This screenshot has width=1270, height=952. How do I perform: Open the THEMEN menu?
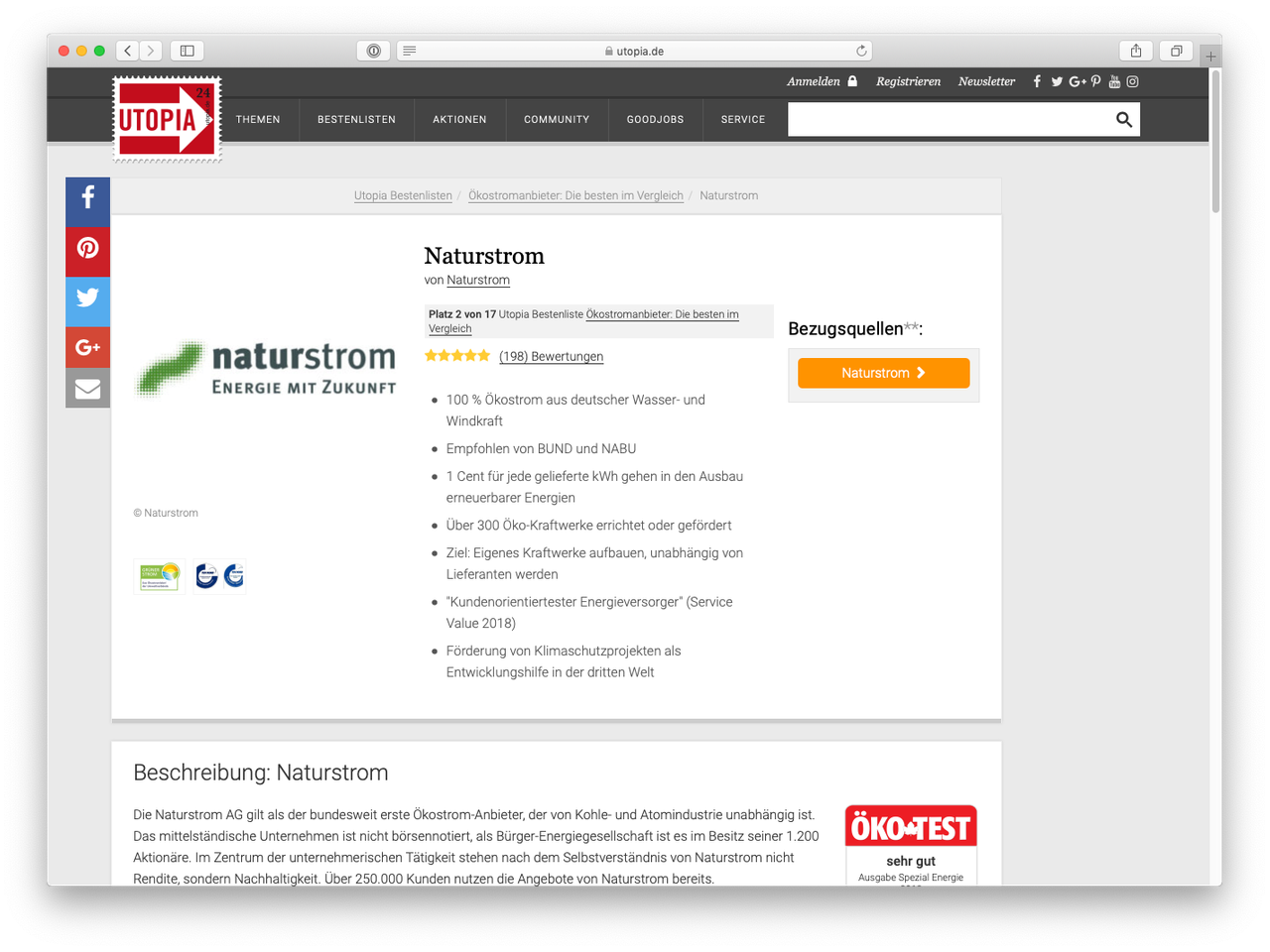[258, 119]
